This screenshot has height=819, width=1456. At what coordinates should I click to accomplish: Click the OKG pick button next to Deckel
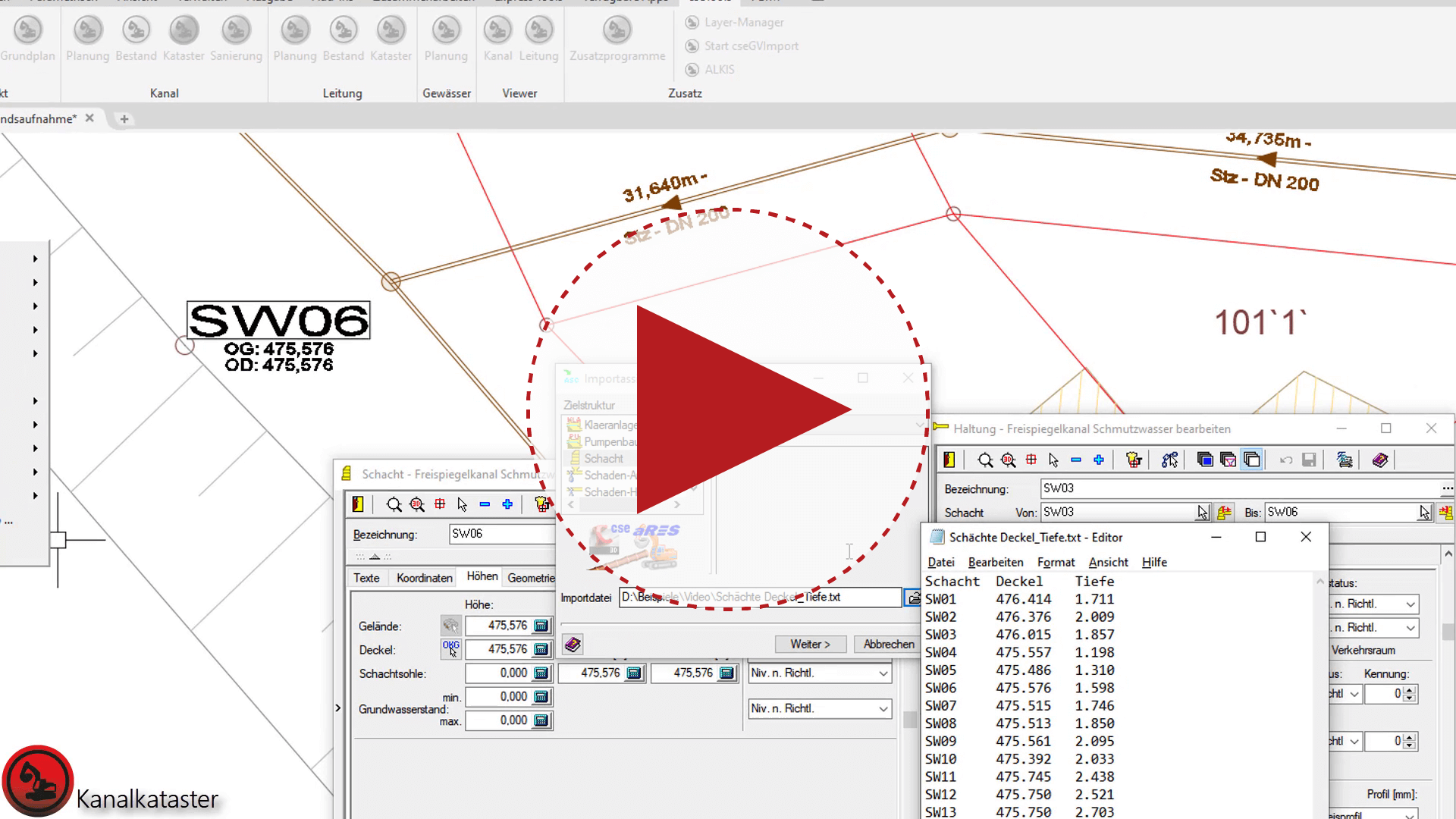click(450, 648)
